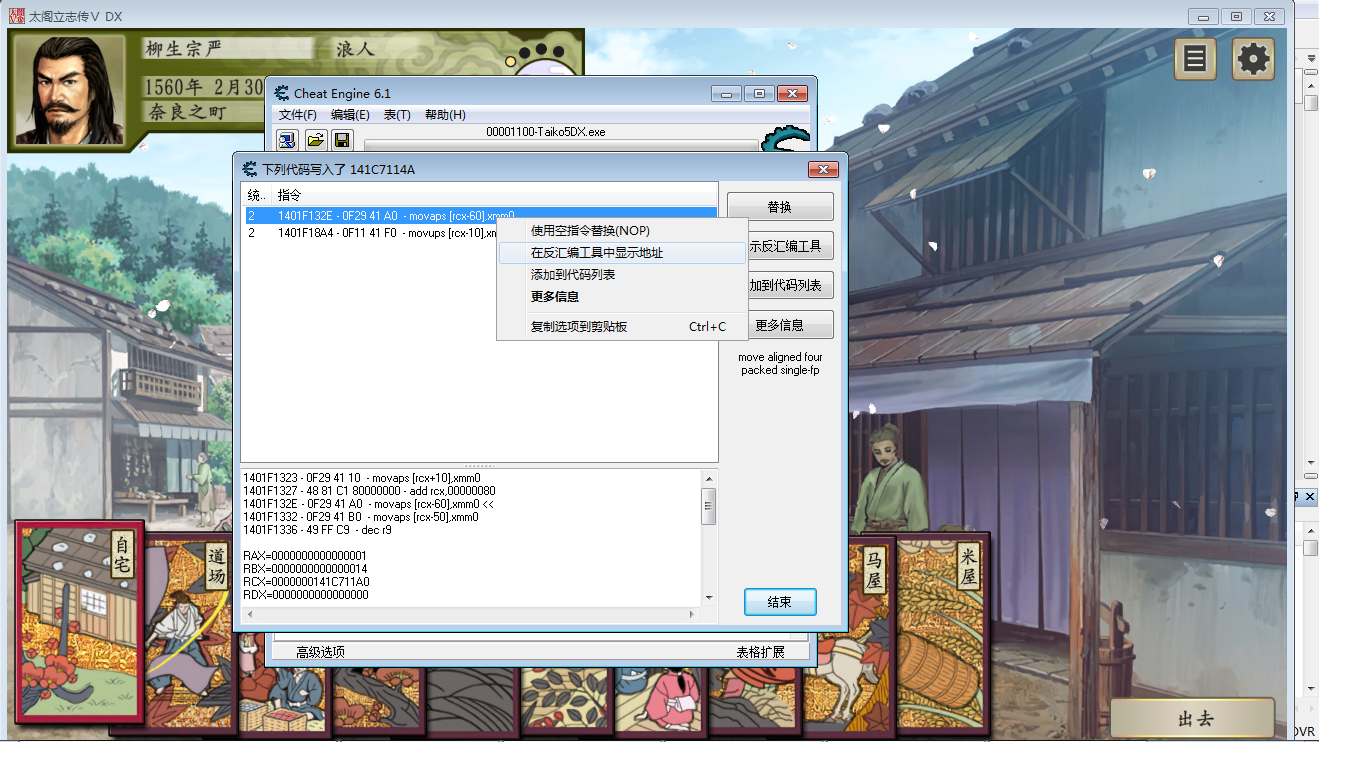This screenshot has width=1360, height=768.
Task: Select the 自宅 home card
Action: [x=80, y=623]
